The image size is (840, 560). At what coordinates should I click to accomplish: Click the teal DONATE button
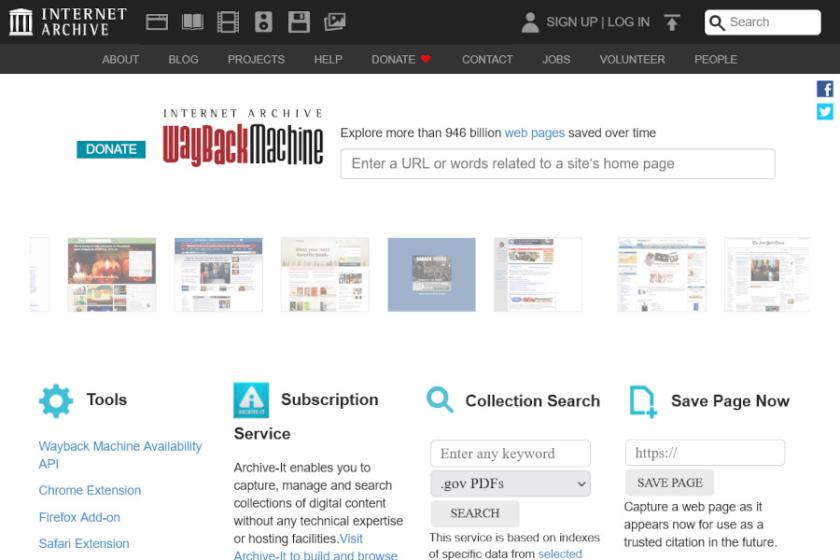(111, 149)
